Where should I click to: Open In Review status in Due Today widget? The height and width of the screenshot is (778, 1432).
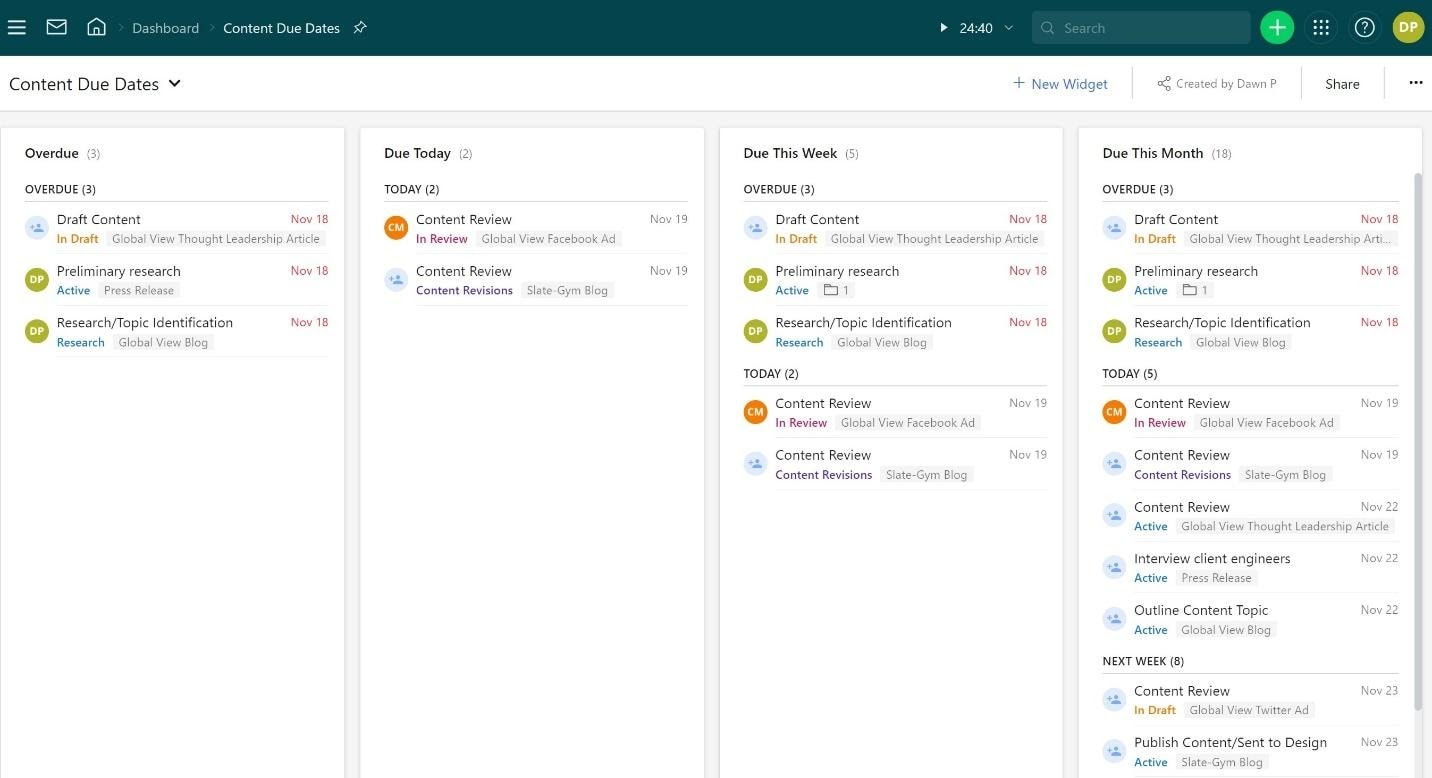click(x=442, y=239)
